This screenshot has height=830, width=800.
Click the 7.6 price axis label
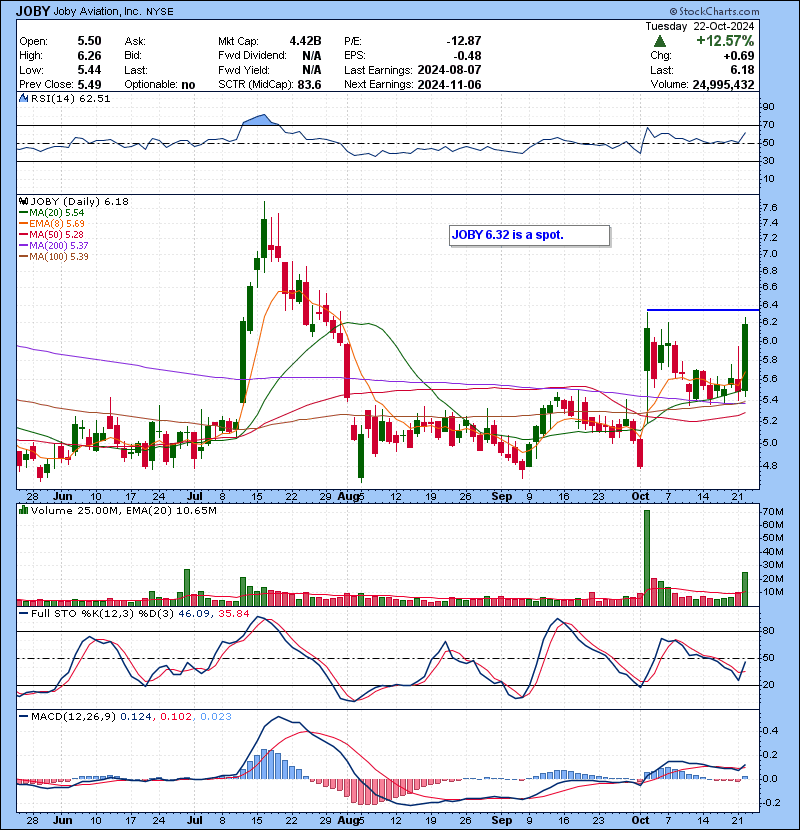click(x=770, y=208)
